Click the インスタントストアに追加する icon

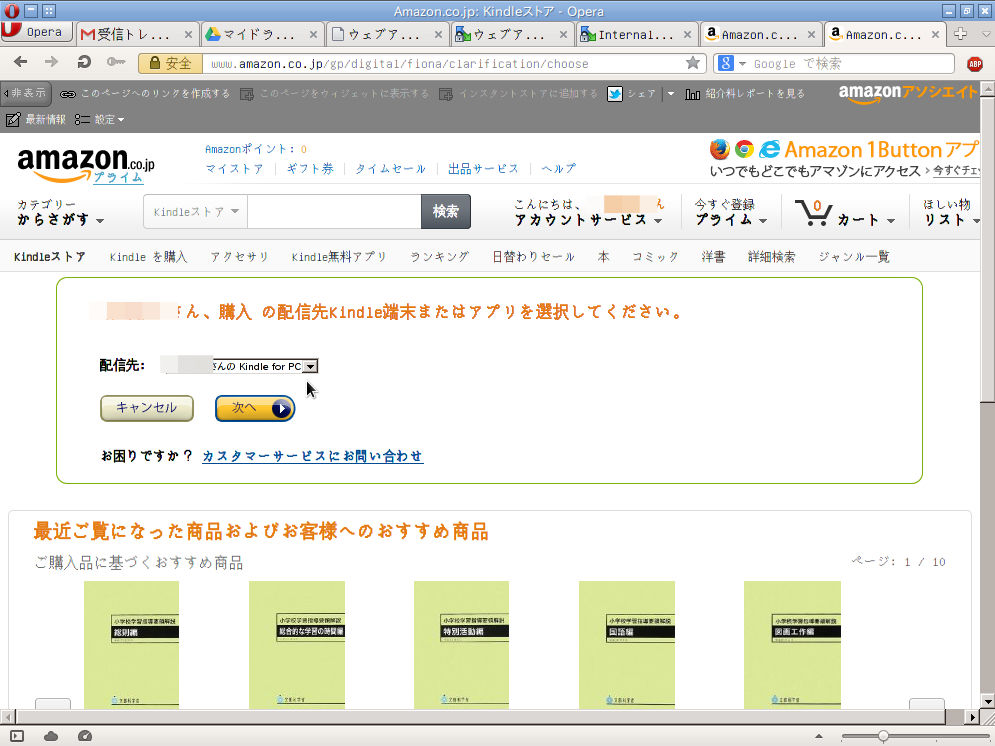[446, 94]
